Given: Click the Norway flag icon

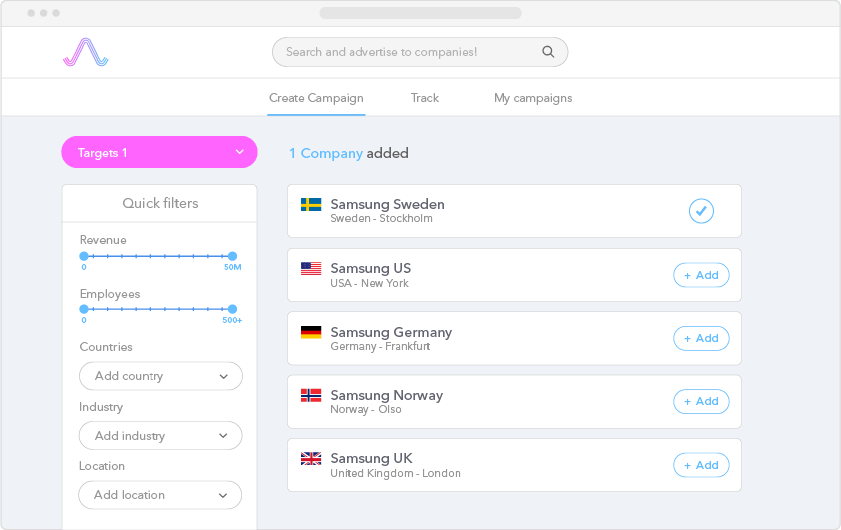Looking at the screenshot, I should (311, 395).
